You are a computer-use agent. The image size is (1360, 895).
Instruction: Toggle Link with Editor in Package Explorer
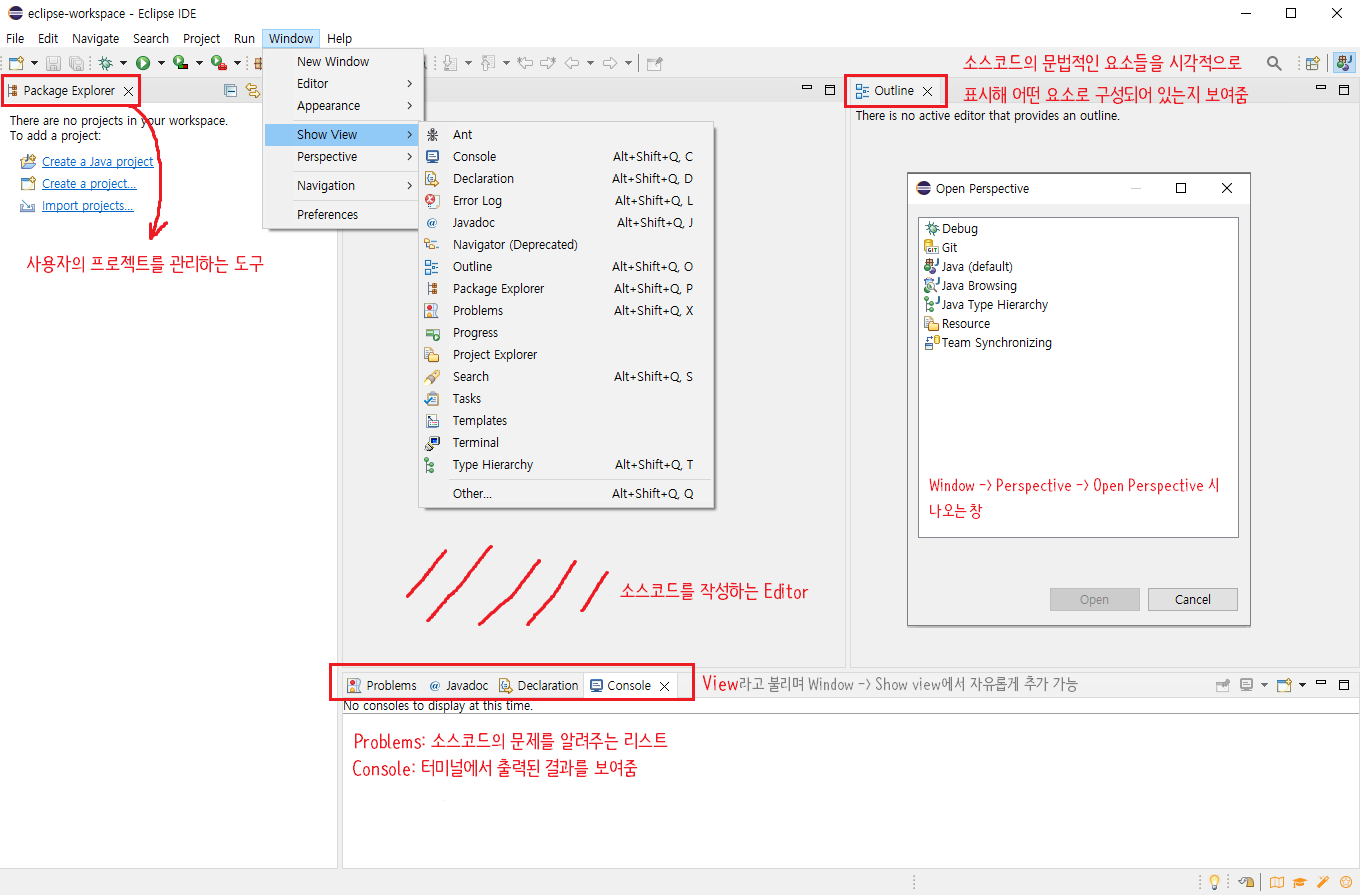click(253, 91)
